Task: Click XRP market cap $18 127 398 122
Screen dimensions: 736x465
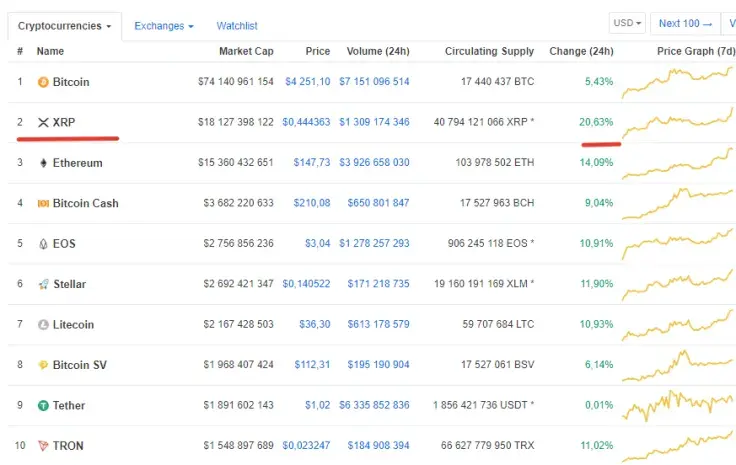Action: (236, 122)
